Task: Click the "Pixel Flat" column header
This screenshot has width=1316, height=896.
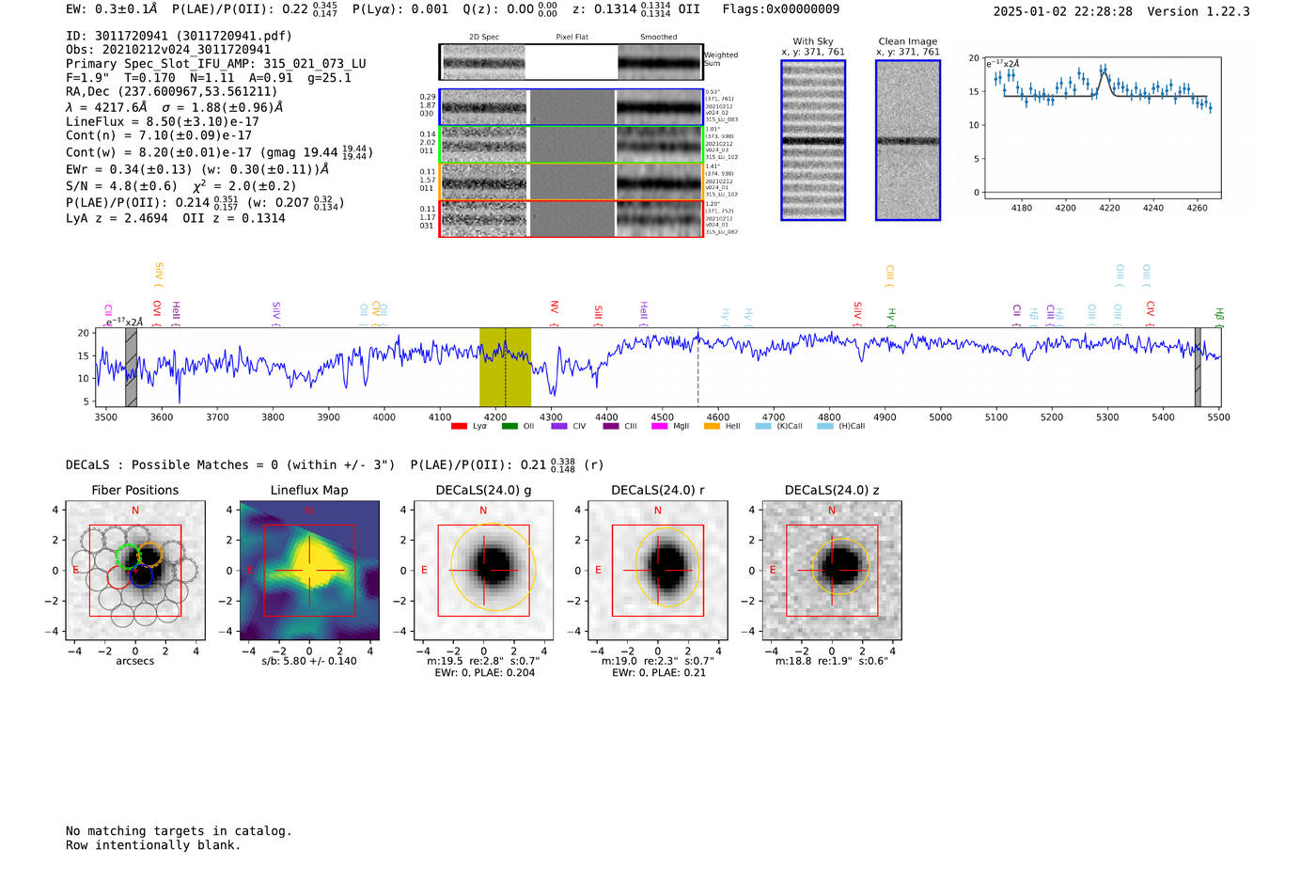Action: [572, 38]
